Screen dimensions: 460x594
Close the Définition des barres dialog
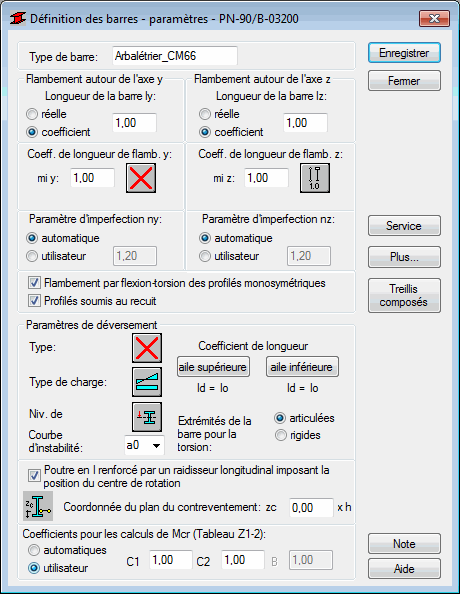[434, 18]
